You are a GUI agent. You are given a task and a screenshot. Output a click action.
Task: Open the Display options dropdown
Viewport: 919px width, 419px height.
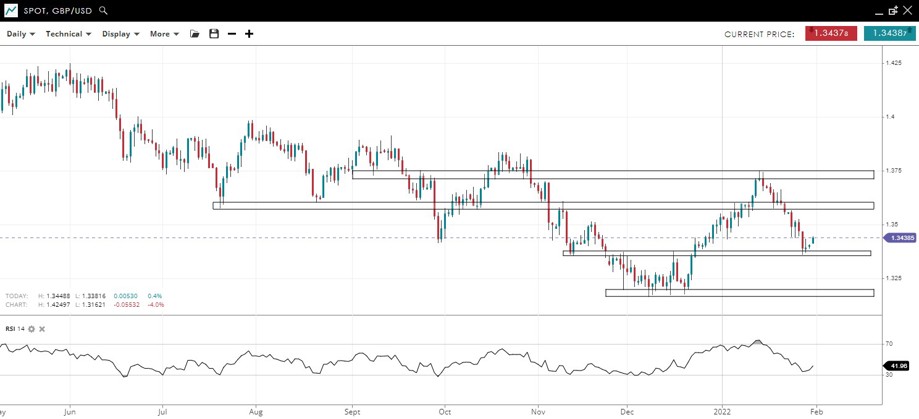click(x=121, y=34)
